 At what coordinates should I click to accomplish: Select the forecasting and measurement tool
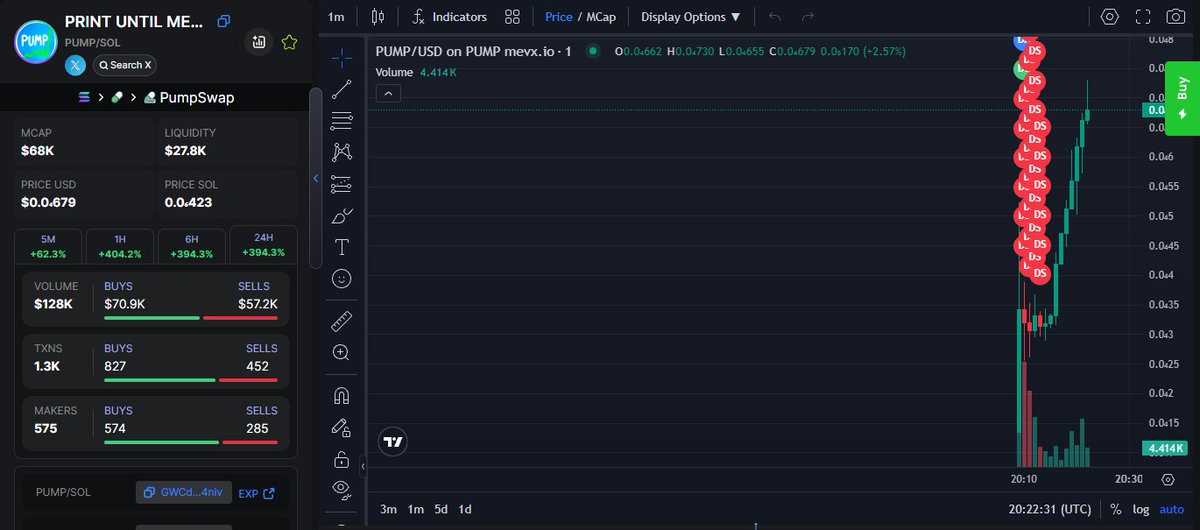pos(342,184)
